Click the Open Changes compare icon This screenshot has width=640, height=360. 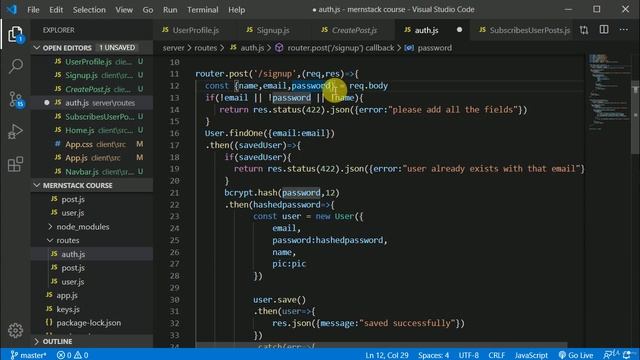584,30
